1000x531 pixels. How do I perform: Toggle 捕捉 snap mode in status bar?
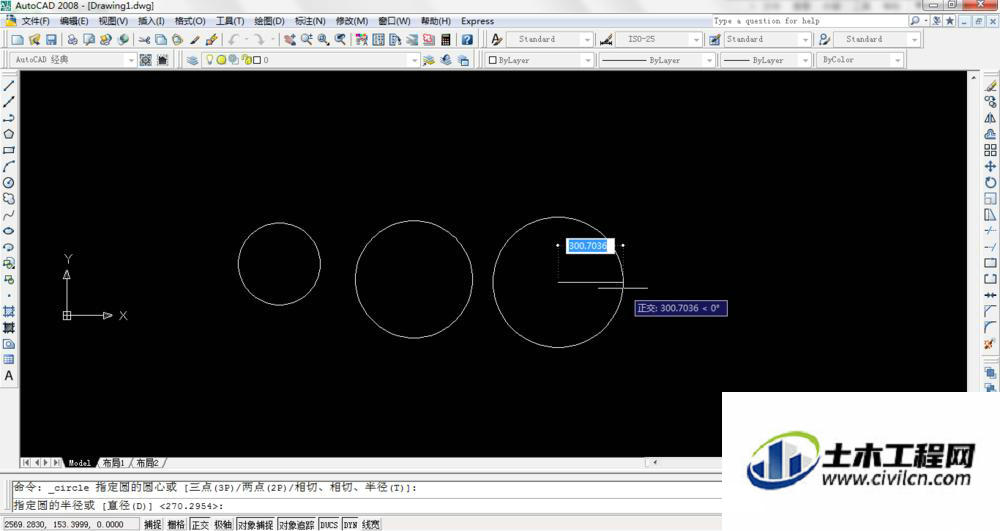[x=152, y=525]
